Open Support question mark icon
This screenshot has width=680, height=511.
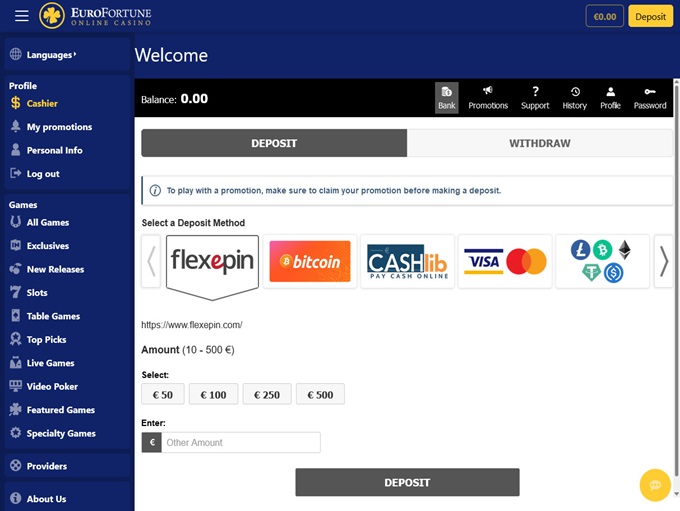click(535, 98)
